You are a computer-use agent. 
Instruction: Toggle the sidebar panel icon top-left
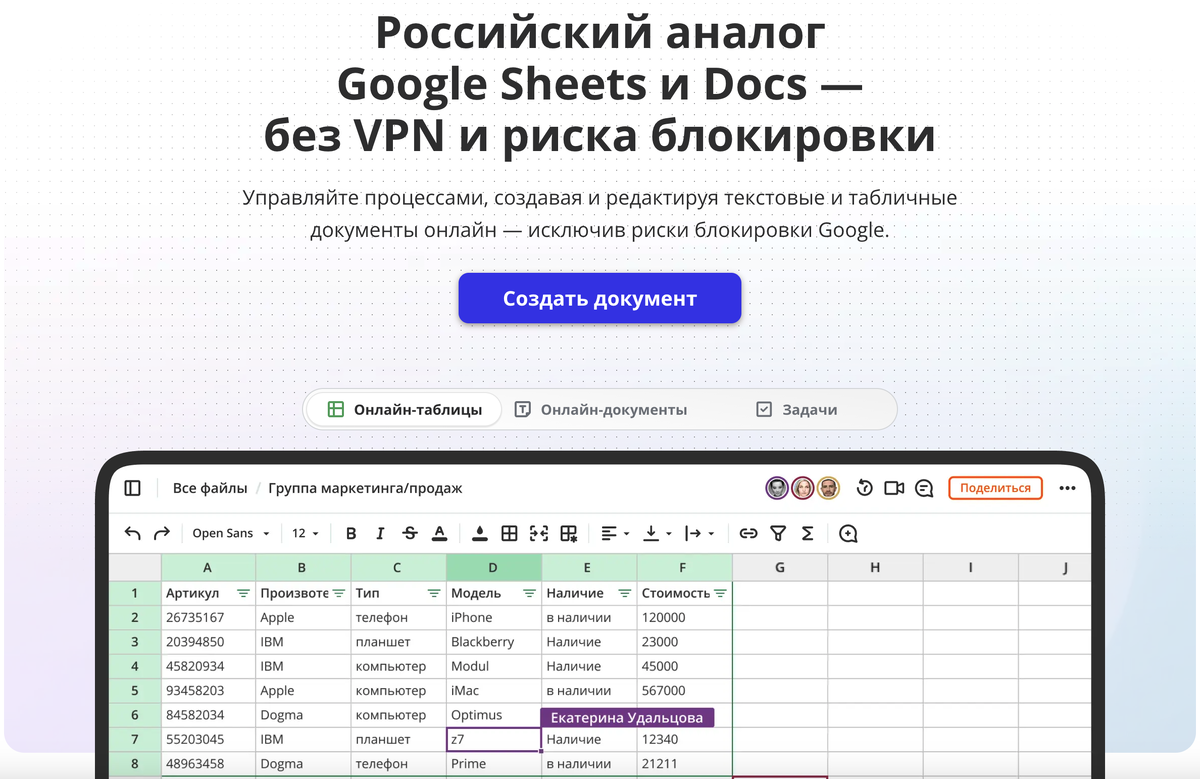pyautogui.click(x=133, y=488)
